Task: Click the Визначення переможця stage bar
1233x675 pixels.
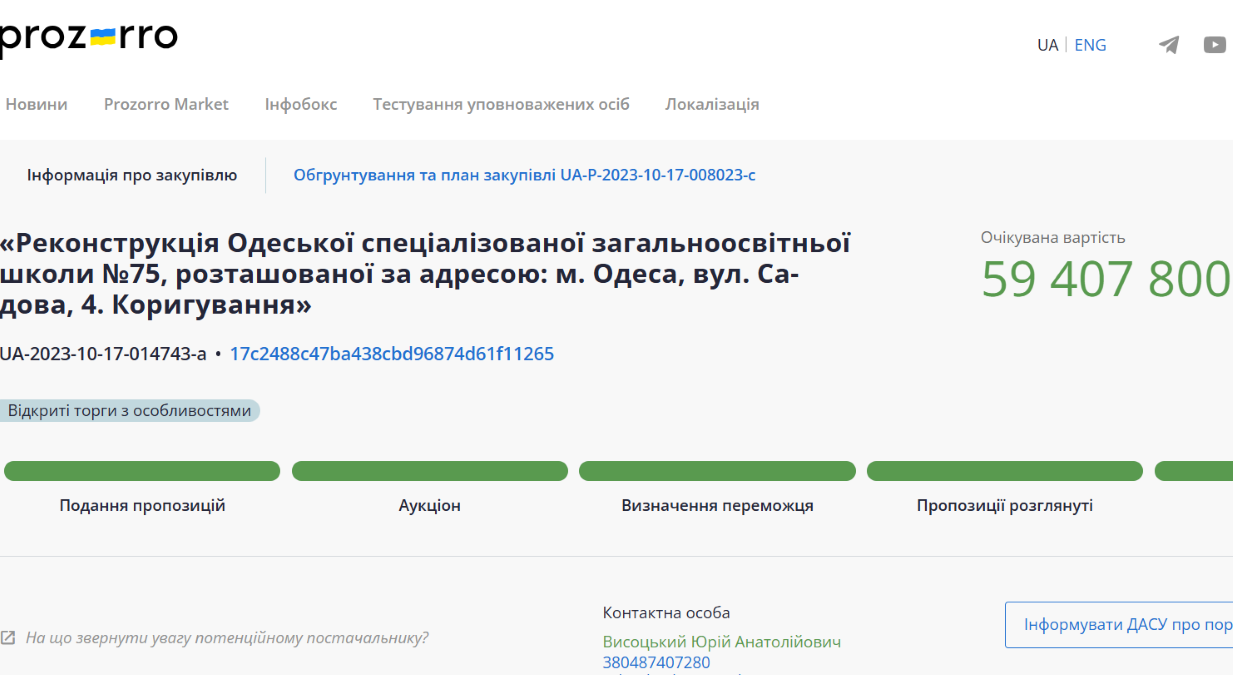Action: [717, 471]
